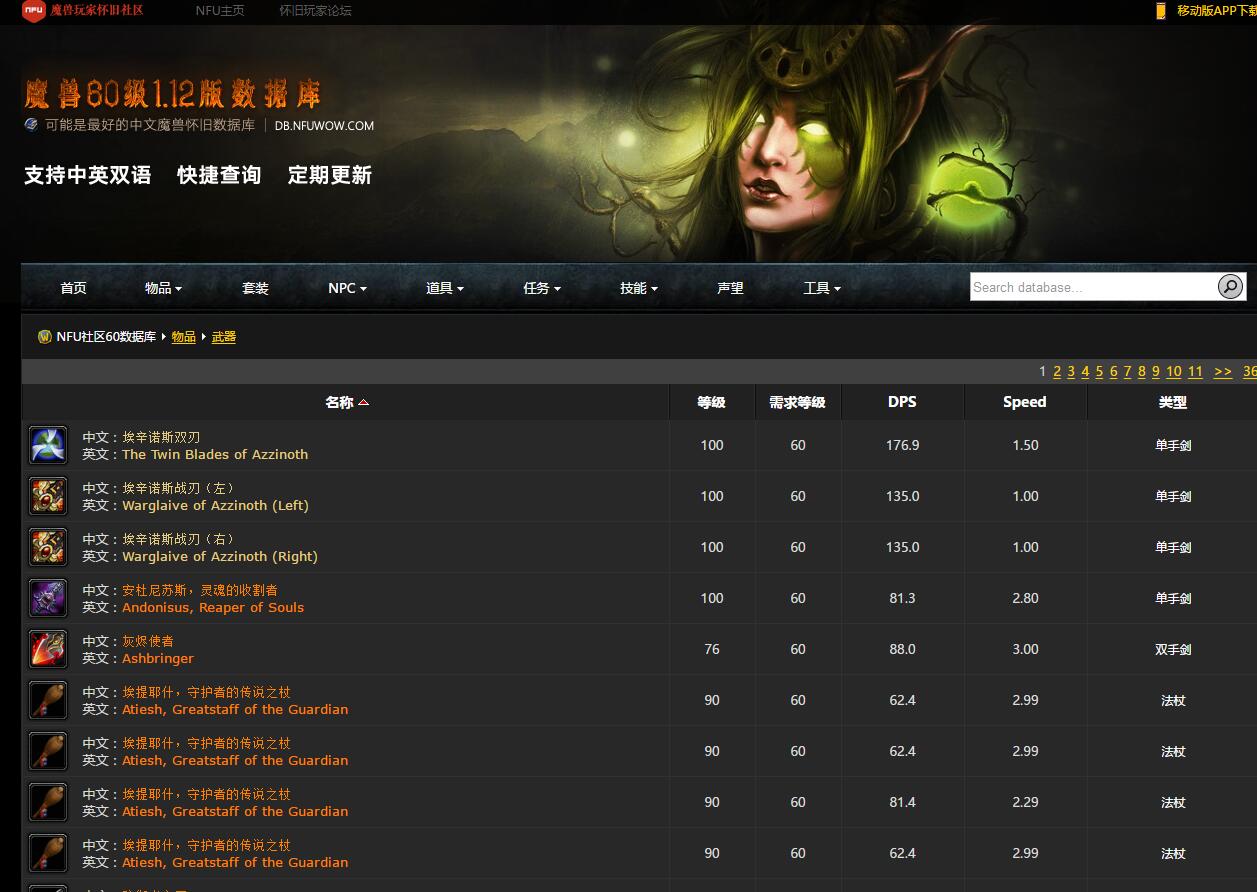The height and width of the screenshot is (892, 1257).
Task: Click the Ashbringer sword icon
Action: click(48, 649)
